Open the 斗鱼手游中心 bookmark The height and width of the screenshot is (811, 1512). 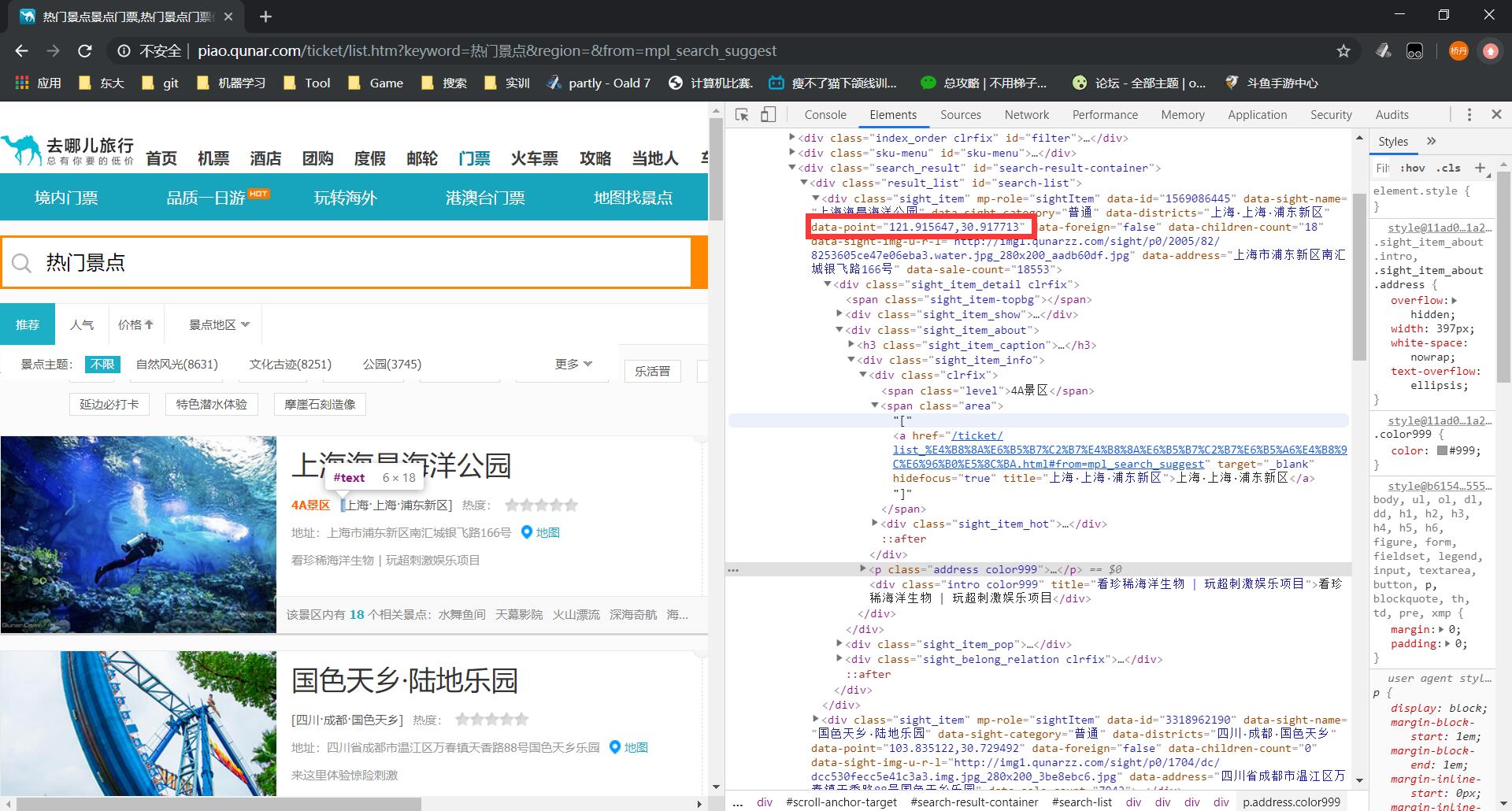coord(1271,83)
